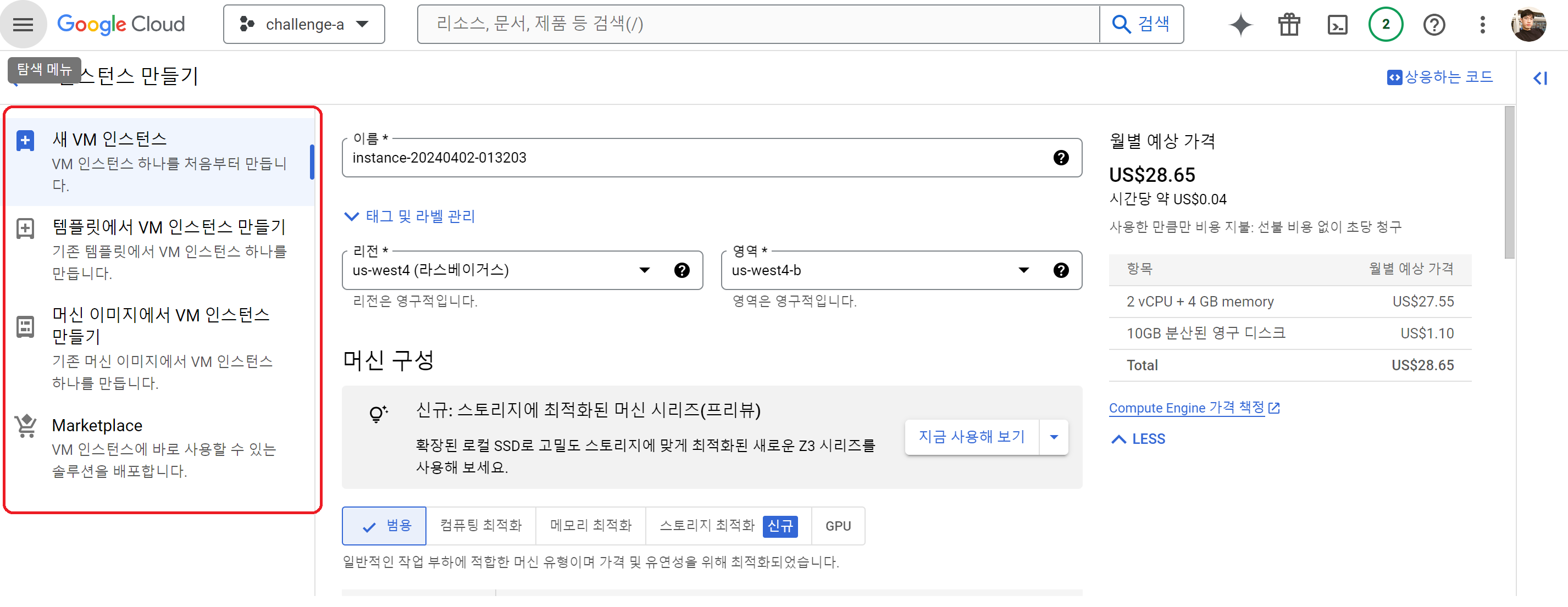The height and width of the screenshot is (607, 1568).
Task: Open Compute Engine 가격 책정 link
Action: pos(1187,408)
